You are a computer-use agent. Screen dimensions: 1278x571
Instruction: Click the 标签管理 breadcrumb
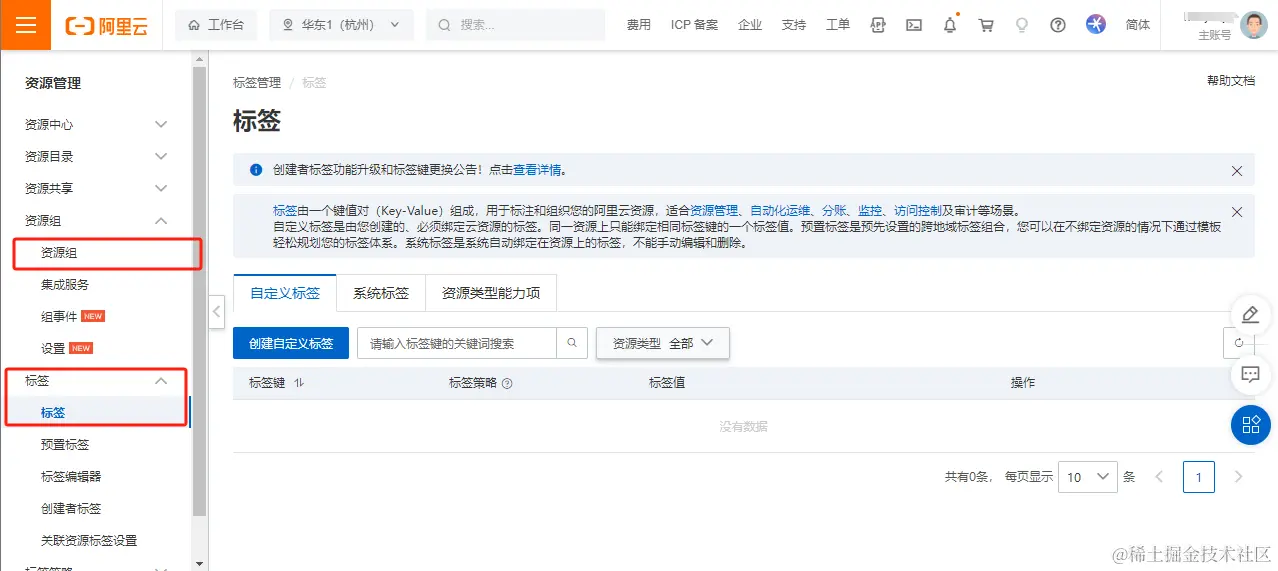tap(257, 82)
